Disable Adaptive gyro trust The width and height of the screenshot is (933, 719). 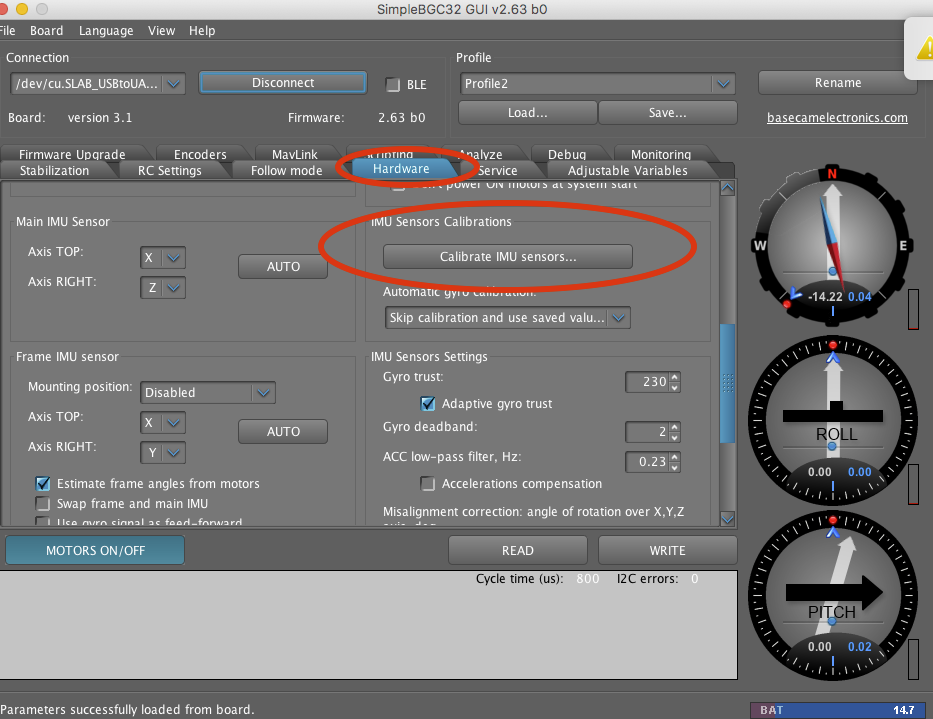pyautogui.click(x=428, y=404)
